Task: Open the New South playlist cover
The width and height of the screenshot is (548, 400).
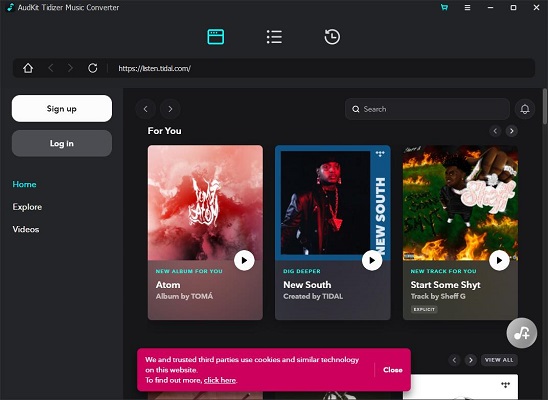Action: [333, 203]
